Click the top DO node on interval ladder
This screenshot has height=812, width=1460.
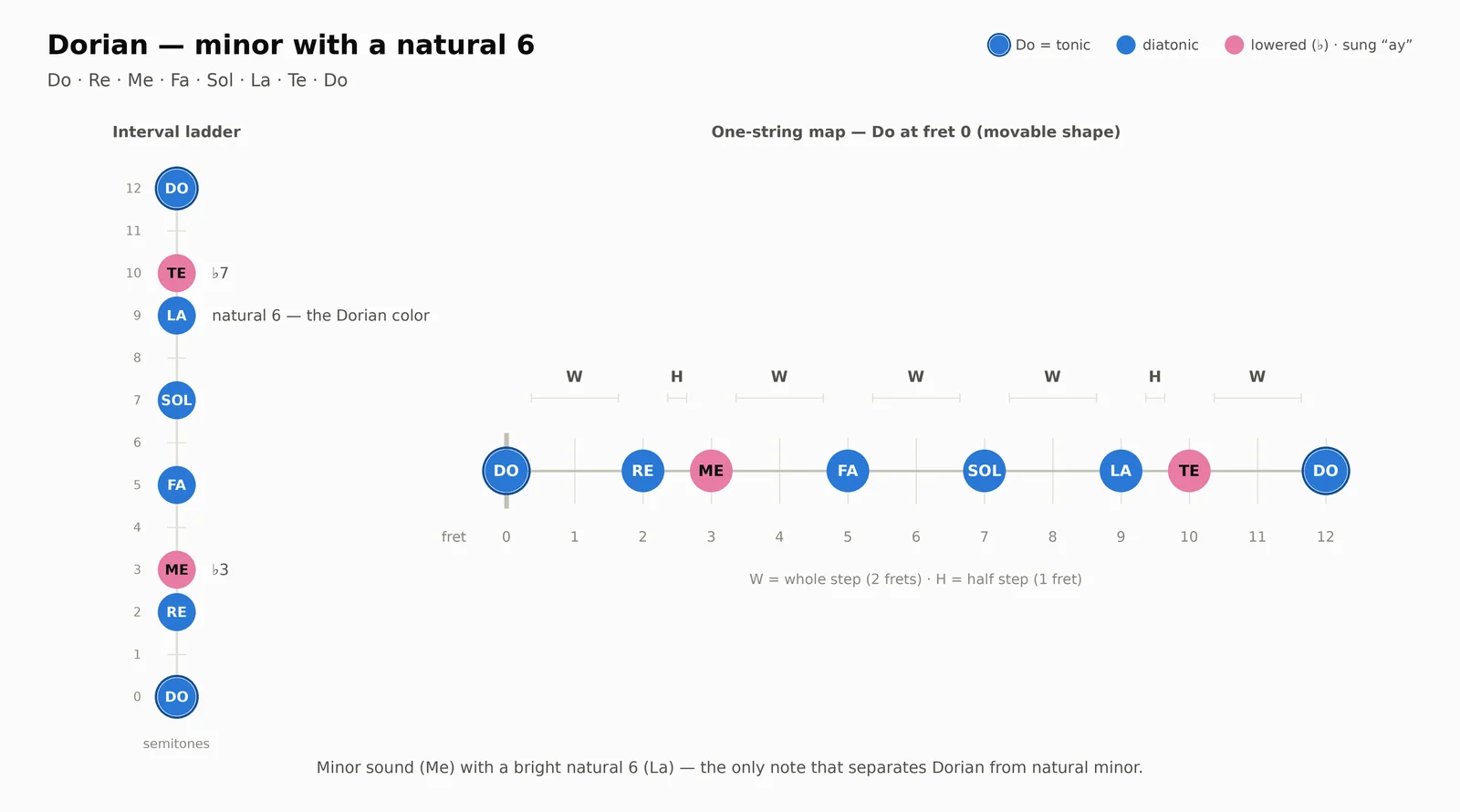click(x=176, y=189)
